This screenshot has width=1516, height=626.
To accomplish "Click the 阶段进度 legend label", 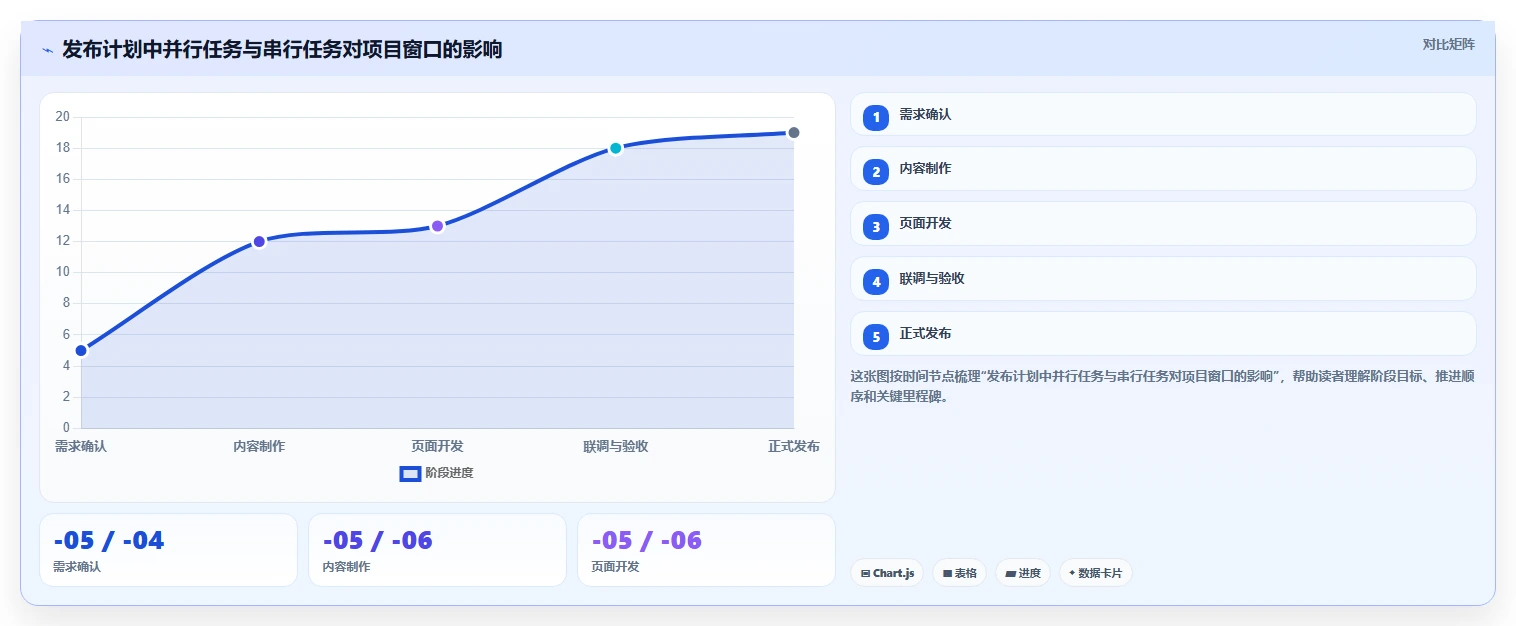I will 449,473.
